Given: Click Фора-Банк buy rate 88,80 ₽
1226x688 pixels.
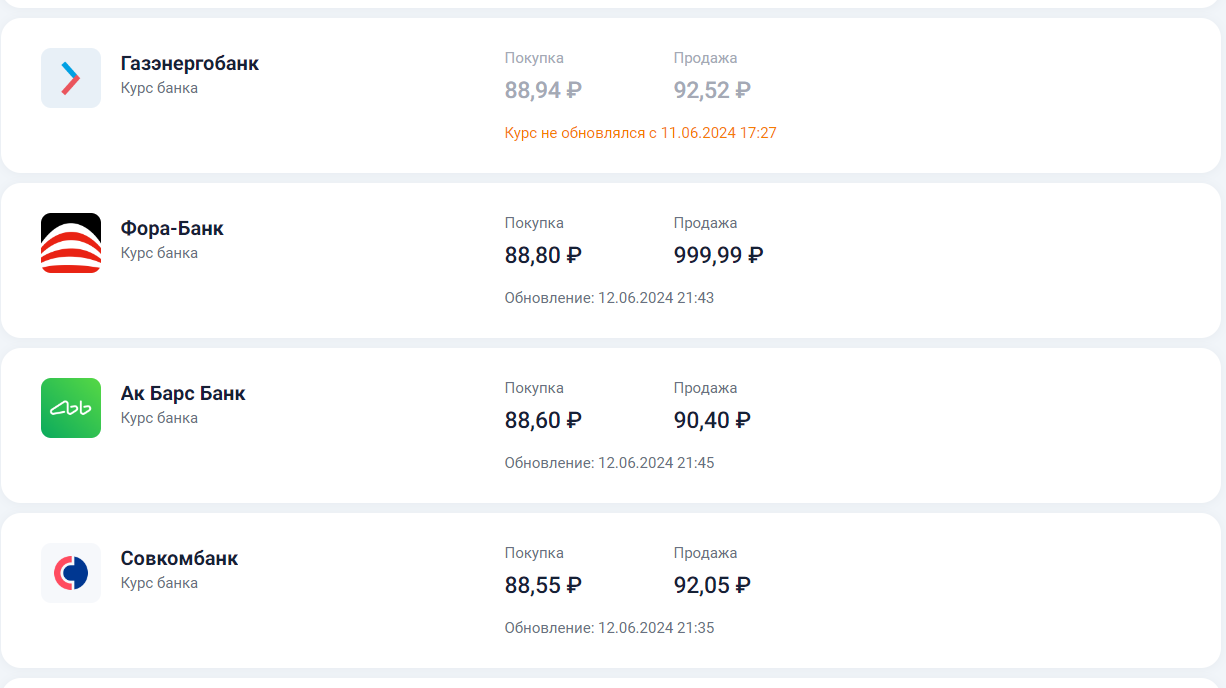Looking at the screenshot, I should click(543, 256).
